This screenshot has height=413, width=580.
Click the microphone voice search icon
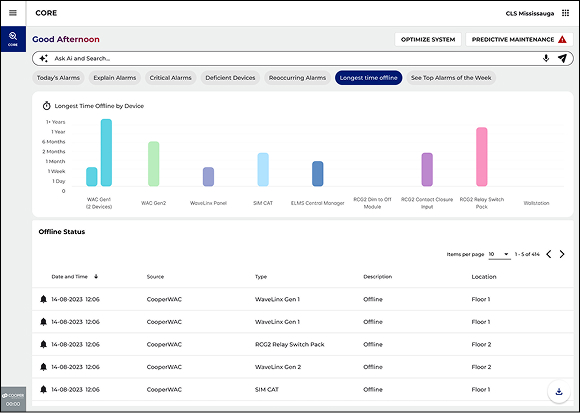pos(546,58)
